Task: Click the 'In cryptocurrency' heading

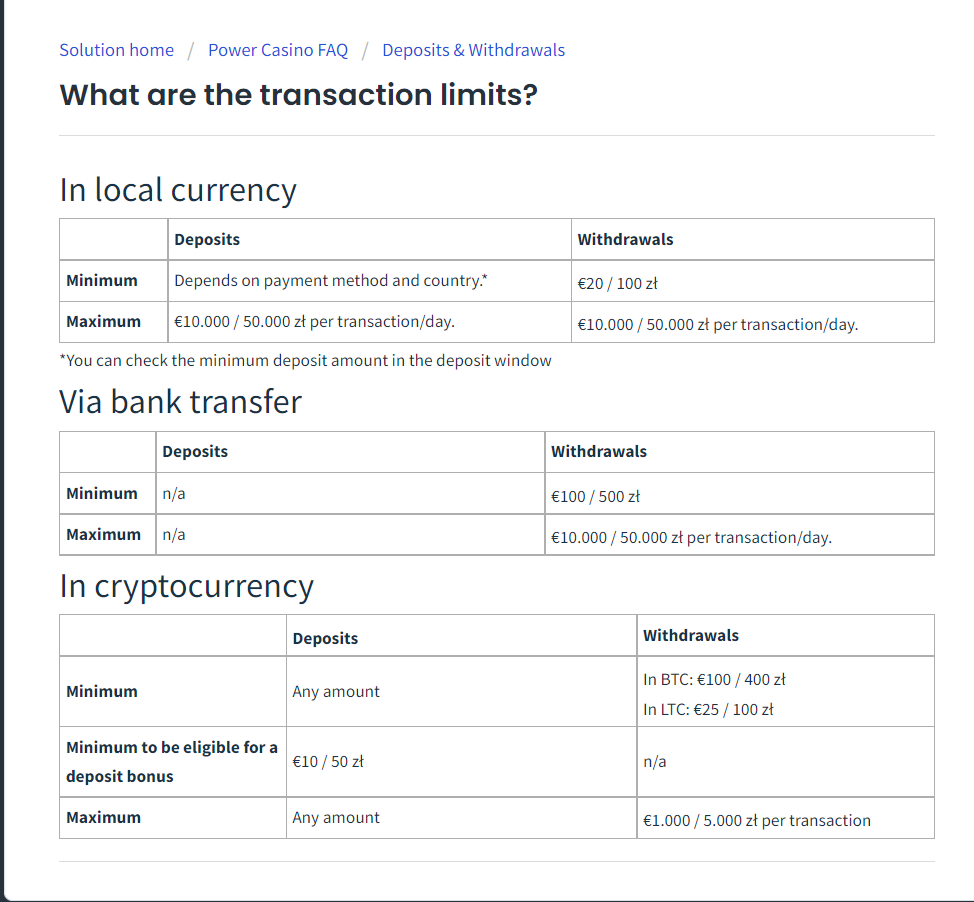Action: point(187,586)
